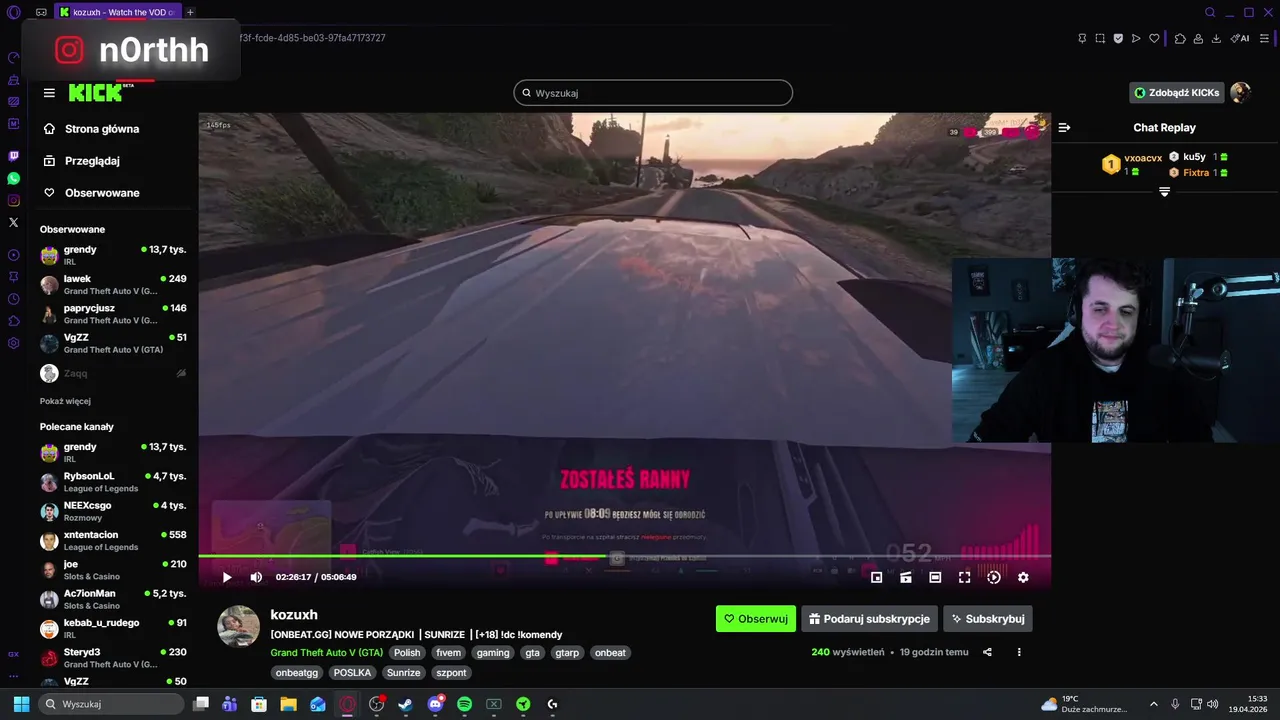Image resolution: width=1280 pixels, height=720 pixels.
Task: Seek on the green video progress bar
Action: click(624, 556)
